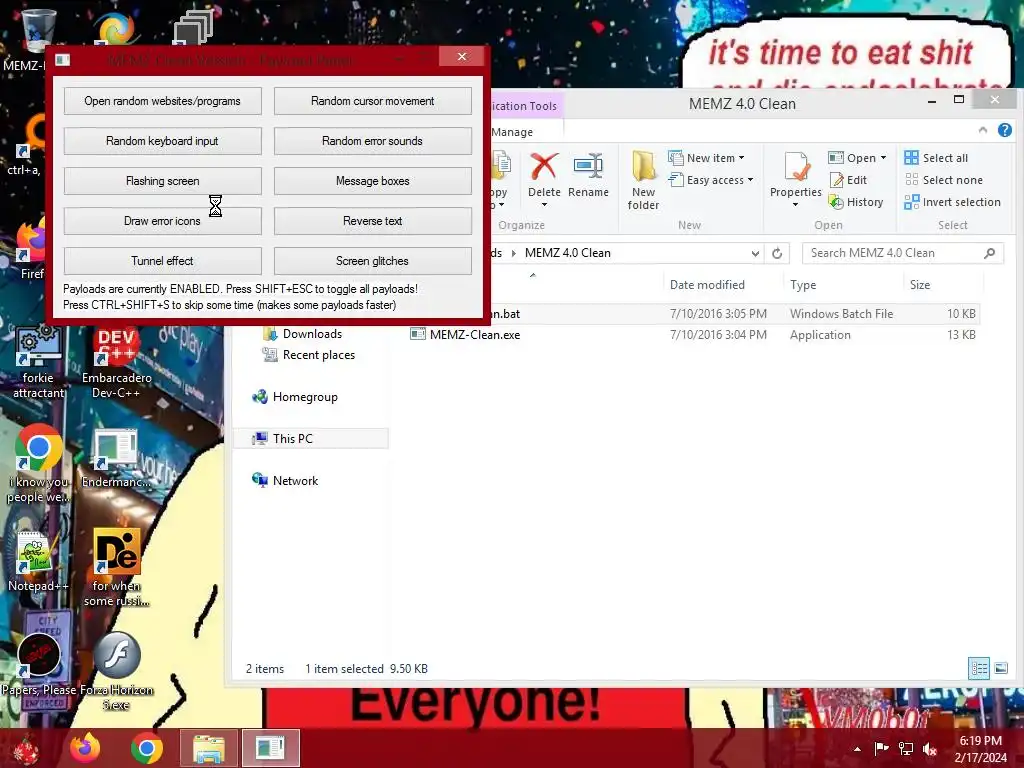The image size is (1024, 768).
Task: Click Edit in the ribbon Open group
Action: tap(848, 180)
